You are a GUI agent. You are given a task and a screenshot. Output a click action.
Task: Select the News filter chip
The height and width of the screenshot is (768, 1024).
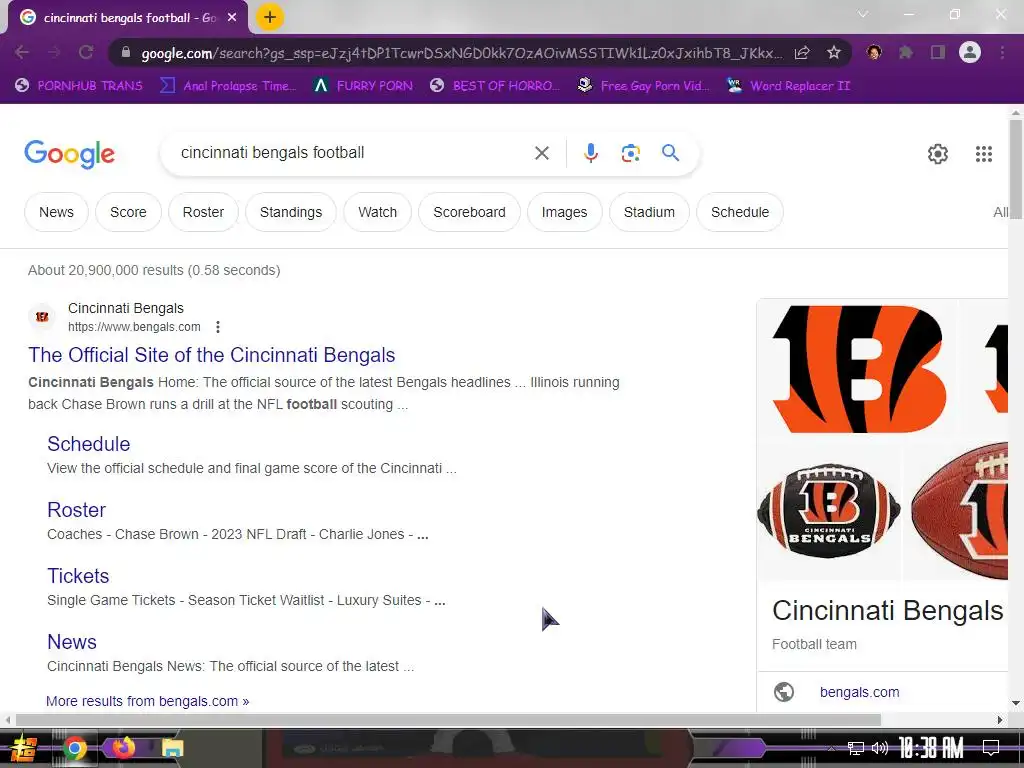click(56, 212)
